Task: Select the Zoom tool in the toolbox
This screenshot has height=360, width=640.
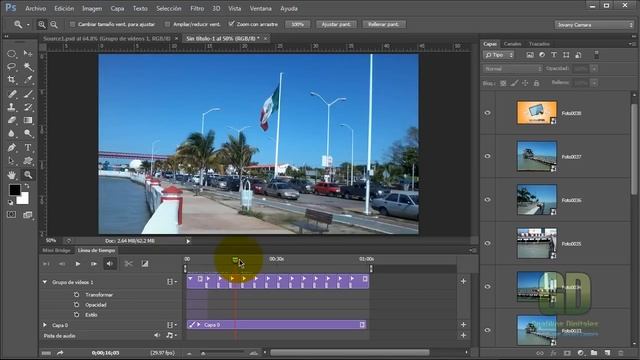Action: point(28,175)
